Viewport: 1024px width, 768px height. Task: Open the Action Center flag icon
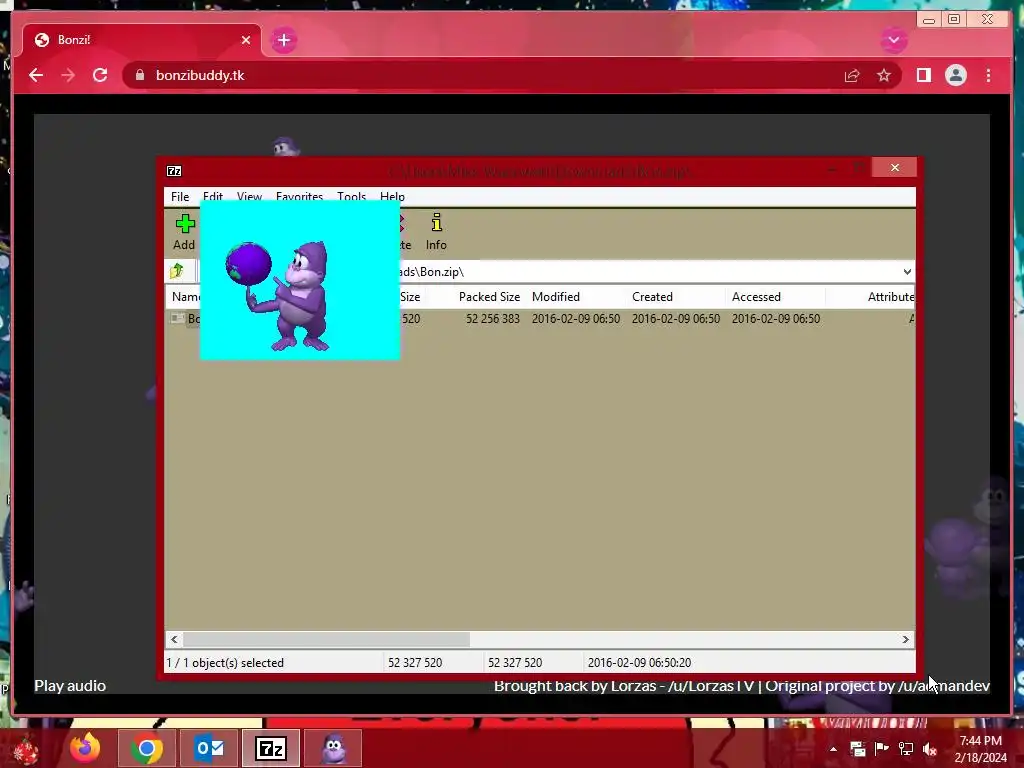(882, 749)
